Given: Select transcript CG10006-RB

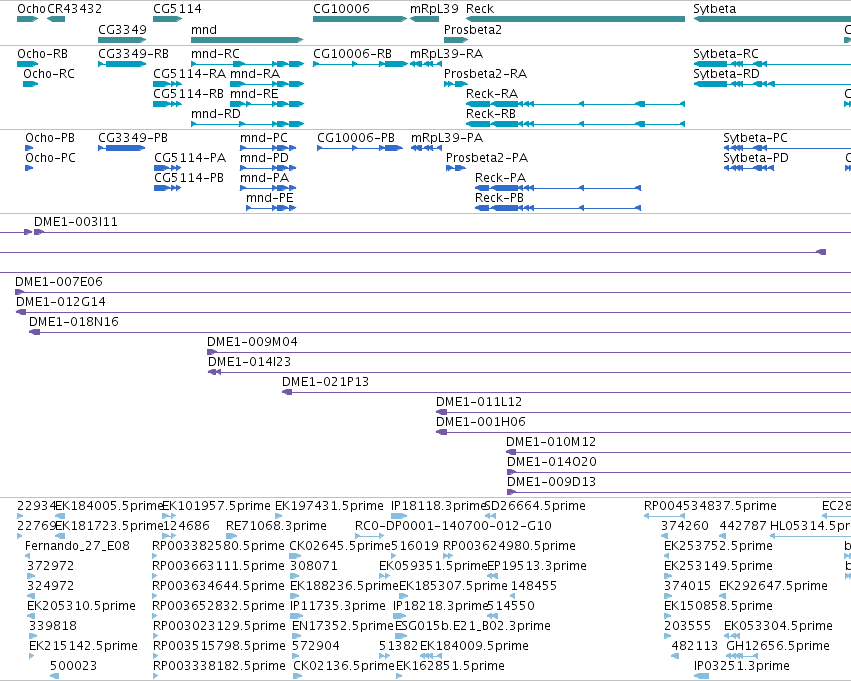Looking at the screenshot, I should point(360,64).
